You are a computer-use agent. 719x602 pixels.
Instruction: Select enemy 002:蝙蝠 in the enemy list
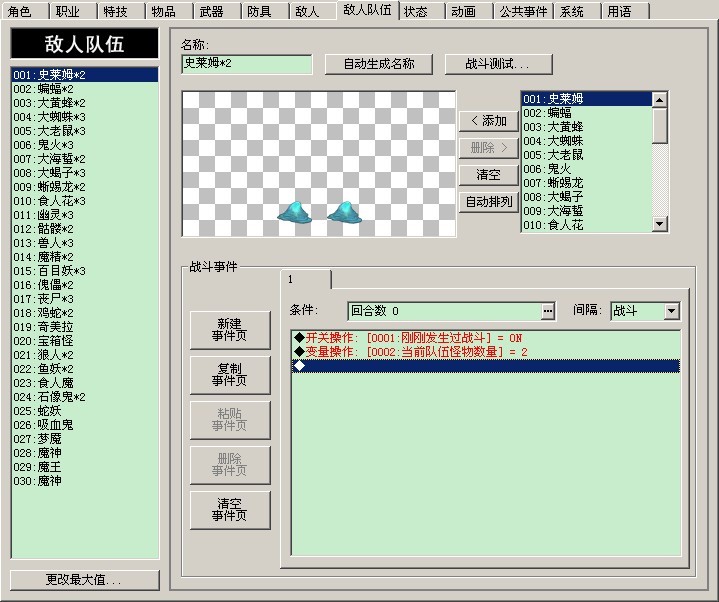coord(587,113)
